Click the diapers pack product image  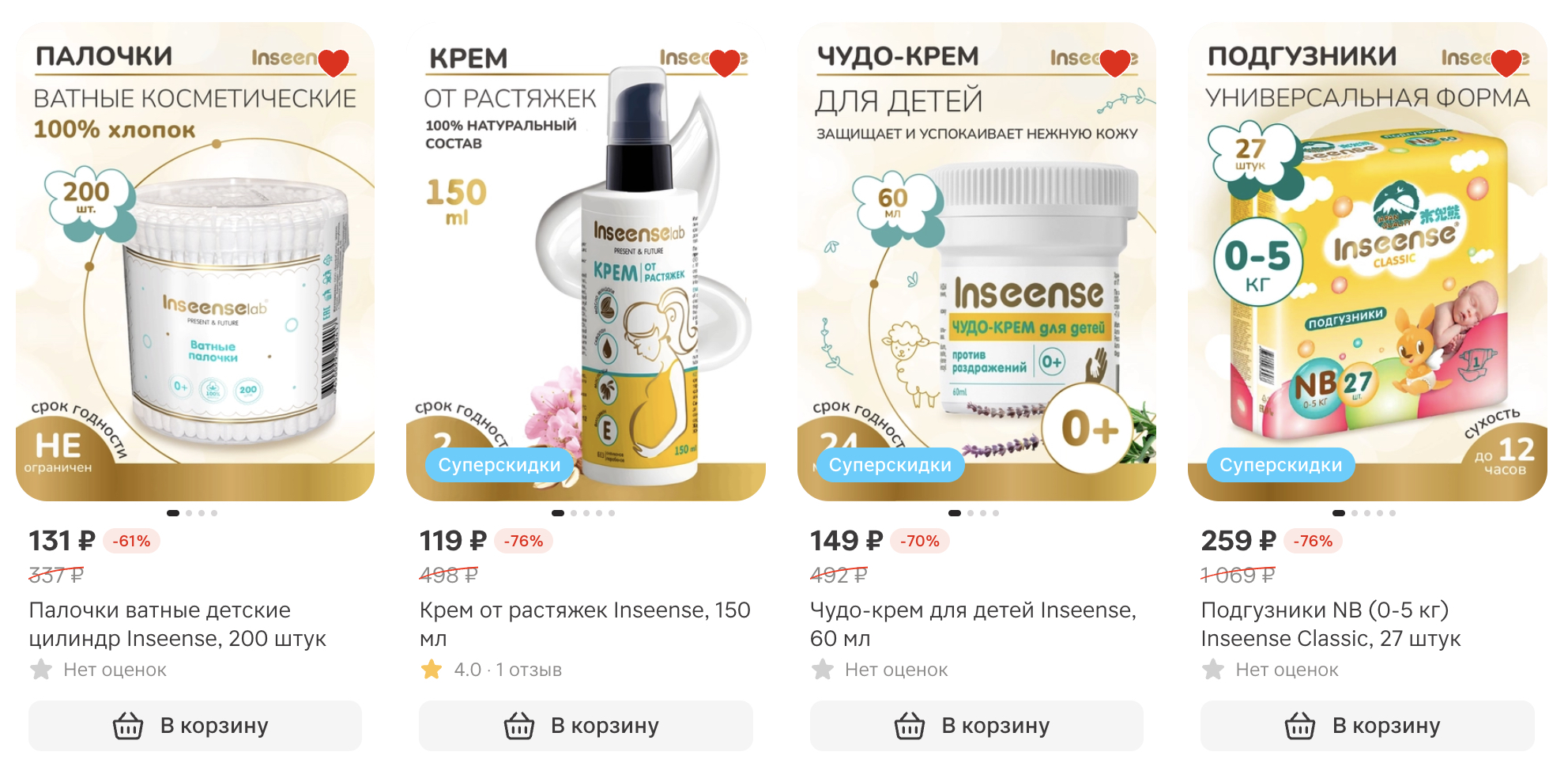coord(1367,262)
